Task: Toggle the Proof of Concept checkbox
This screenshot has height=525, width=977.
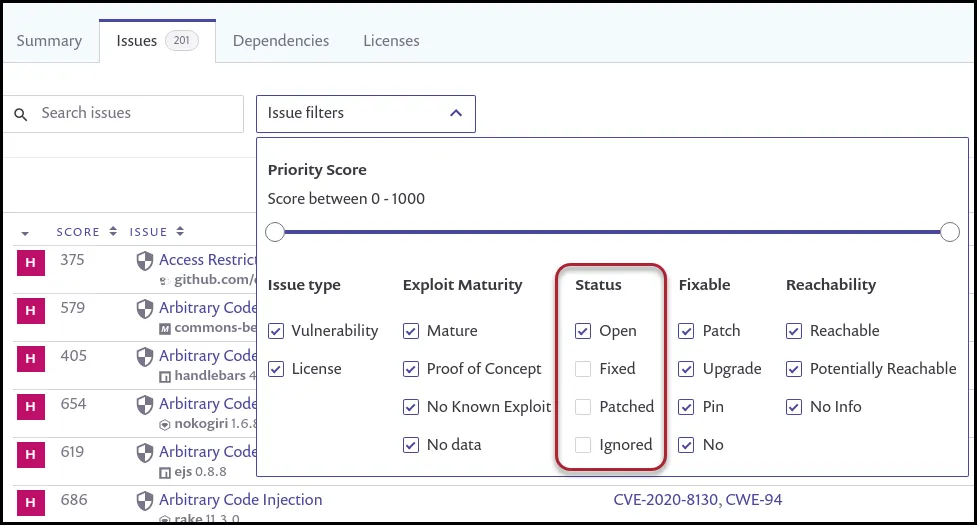Action: (411, 369)
